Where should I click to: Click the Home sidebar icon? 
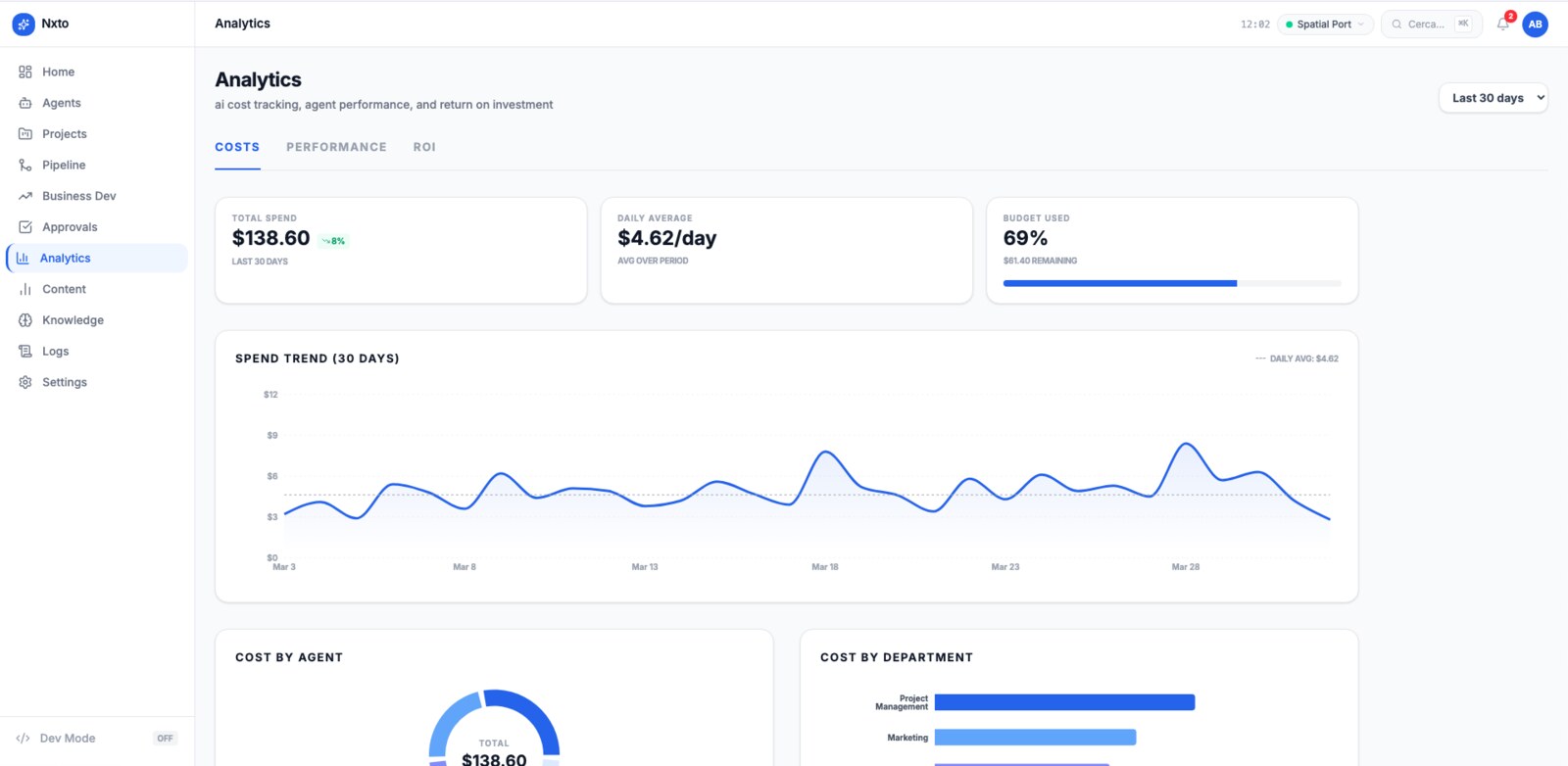coord(25,72)
